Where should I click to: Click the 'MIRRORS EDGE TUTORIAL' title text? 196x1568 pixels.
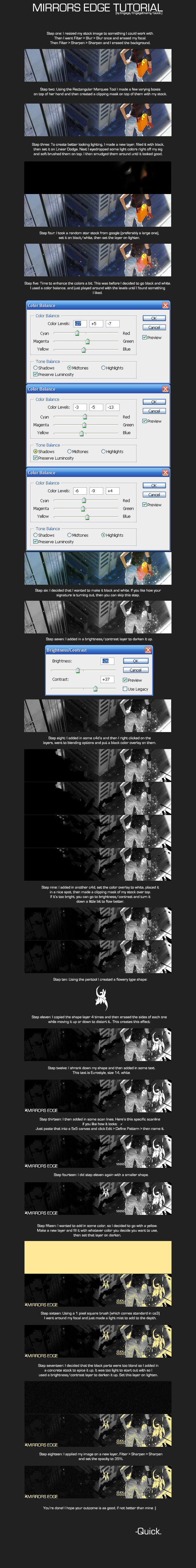point(97,7)
